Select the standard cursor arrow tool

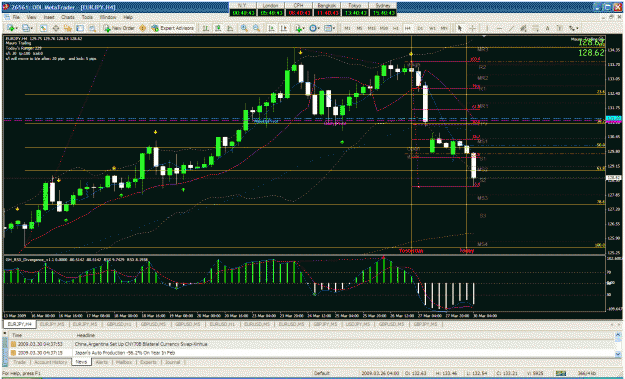pyautogui.click(x=460, y=28)
